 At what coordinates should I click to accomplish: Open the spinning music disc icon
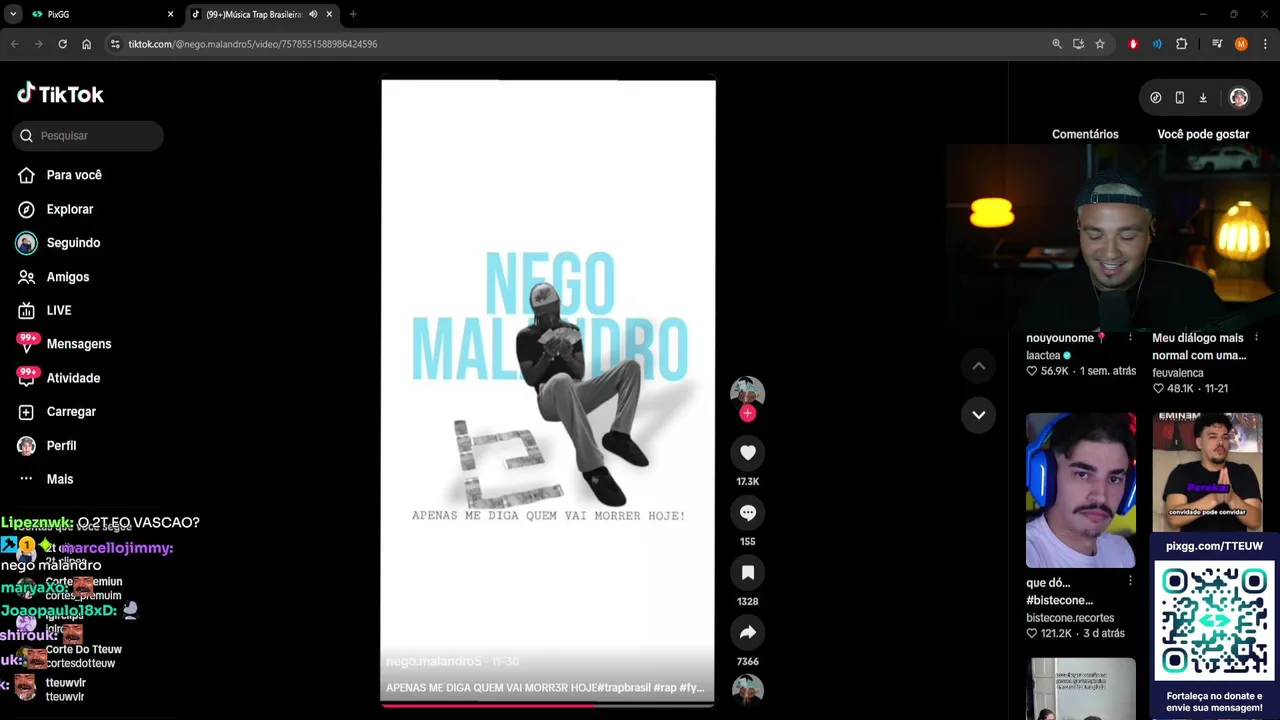[x=747, y=691]
